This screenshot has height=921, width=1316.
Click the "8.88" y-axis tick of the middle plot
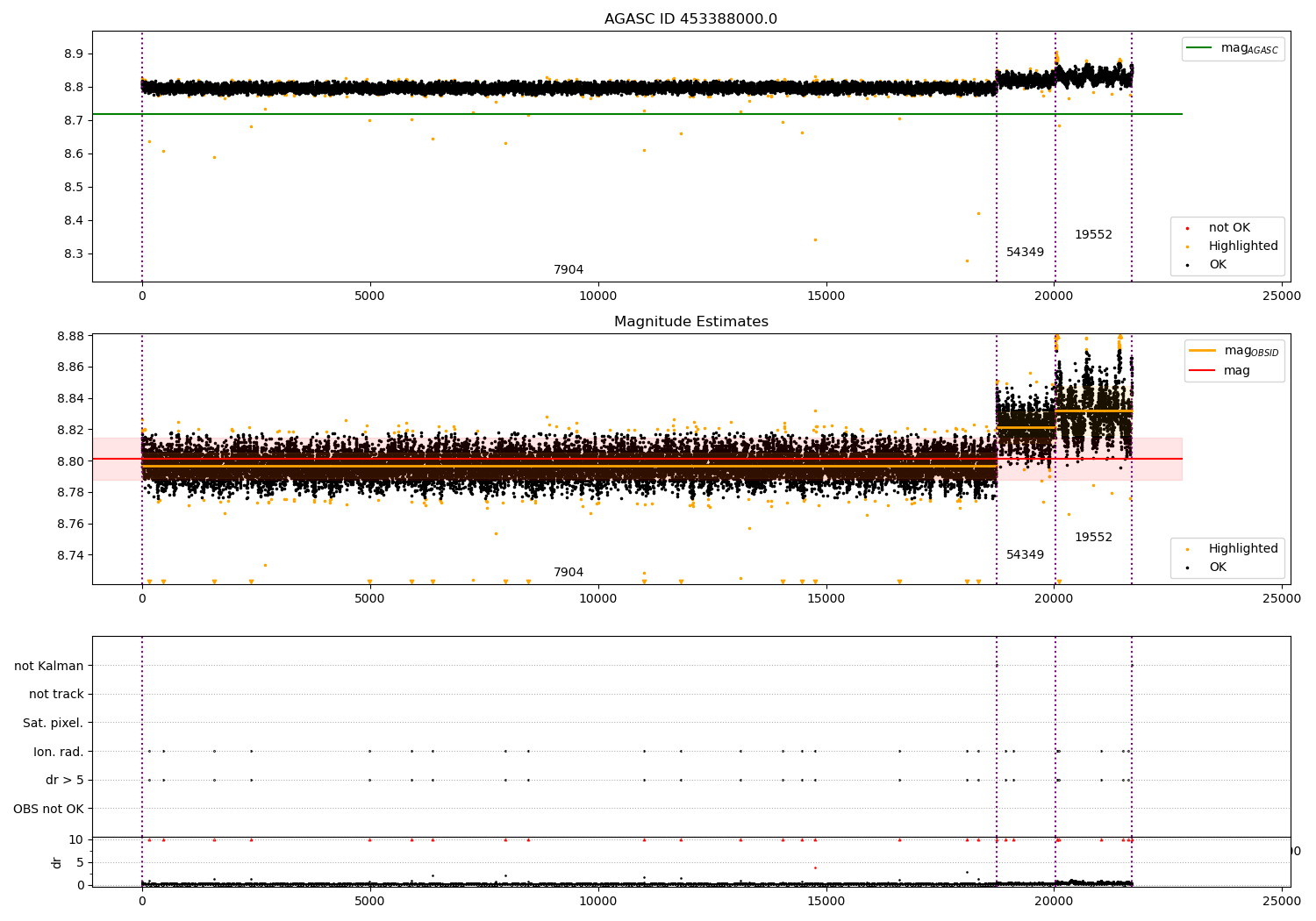point(70,337)
